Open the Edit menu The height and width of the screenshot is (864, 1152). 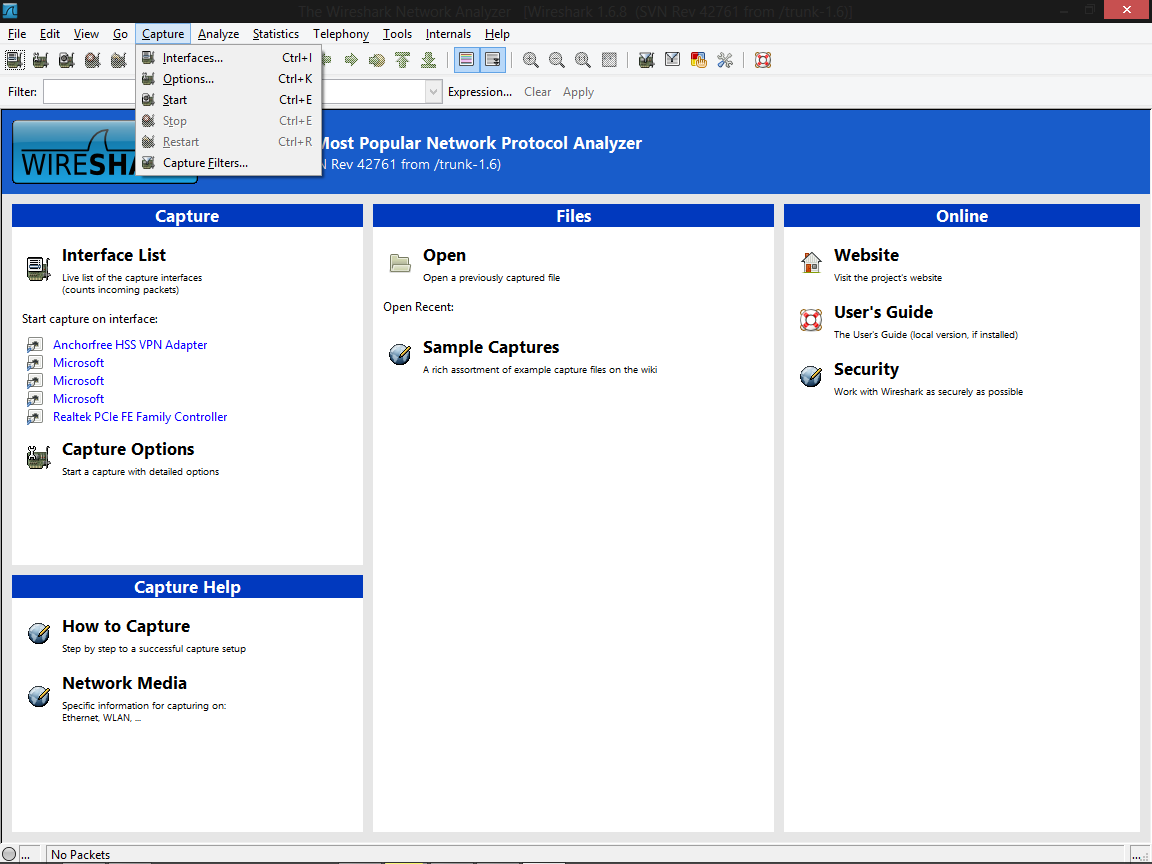pyautogui.click(x=50, y=34)
